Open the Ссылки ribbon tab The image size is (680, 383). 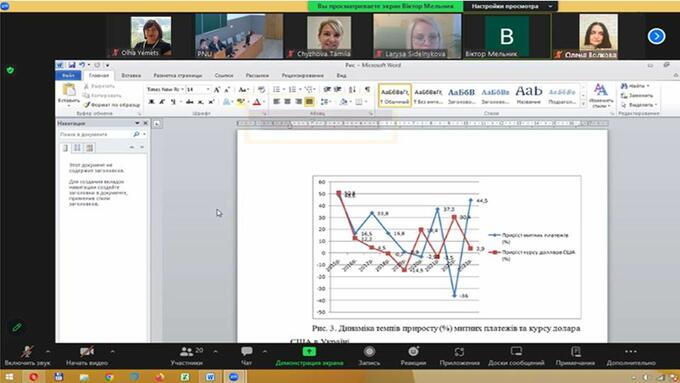tap(224, 75)
